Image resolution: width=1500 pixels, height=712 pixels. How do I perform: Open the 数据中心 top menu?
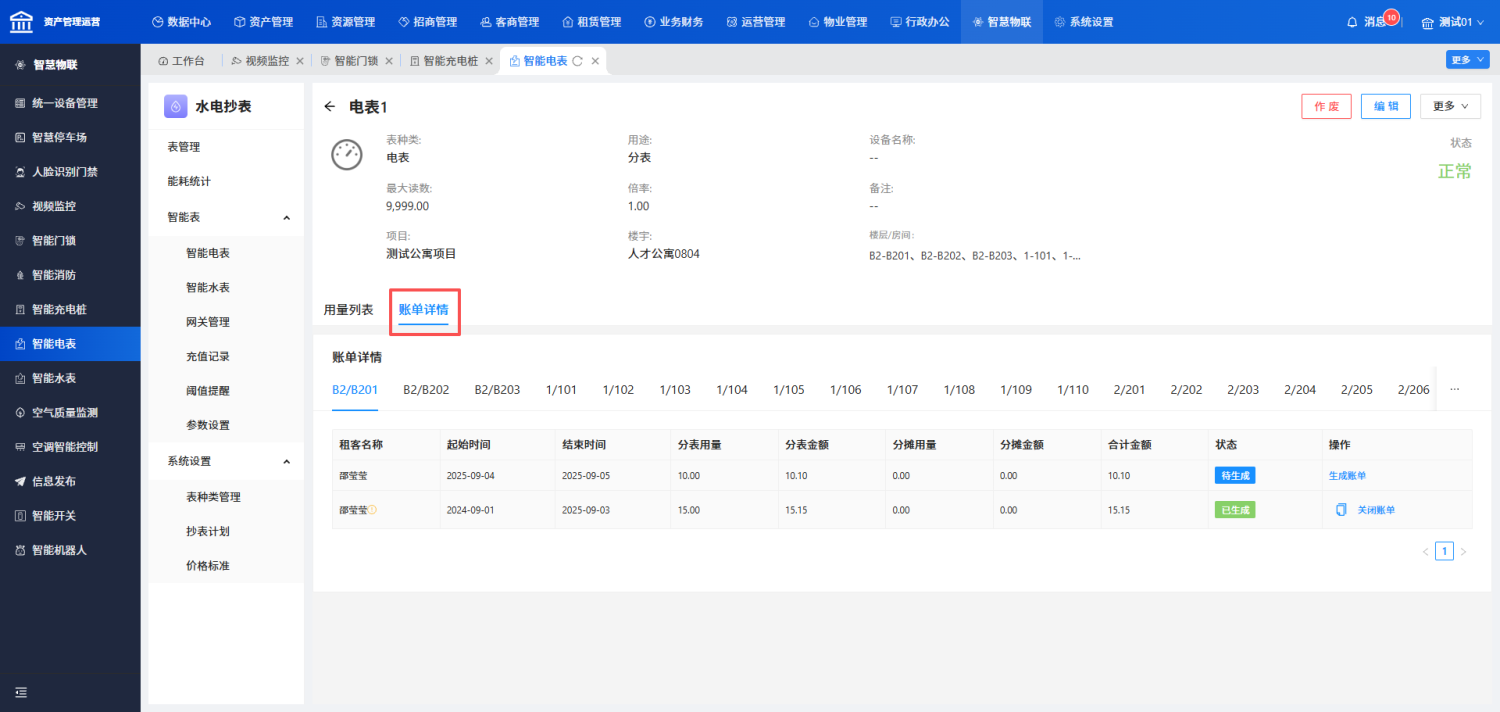pyautogui.click(x=181, y=22)
